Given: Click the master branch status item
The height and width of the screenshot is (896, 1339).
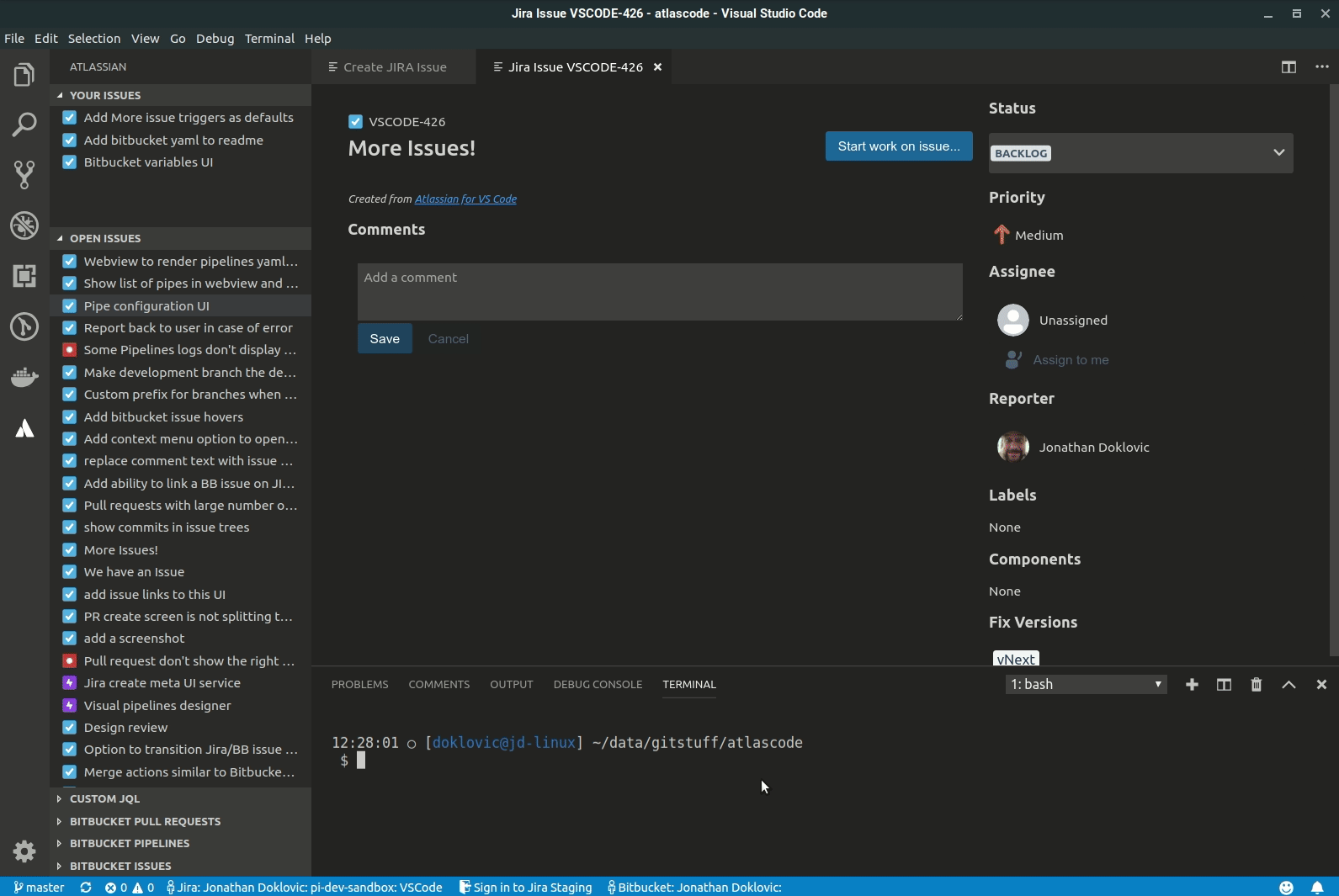Looking at the screenshot, I should (x=39, y=888).
